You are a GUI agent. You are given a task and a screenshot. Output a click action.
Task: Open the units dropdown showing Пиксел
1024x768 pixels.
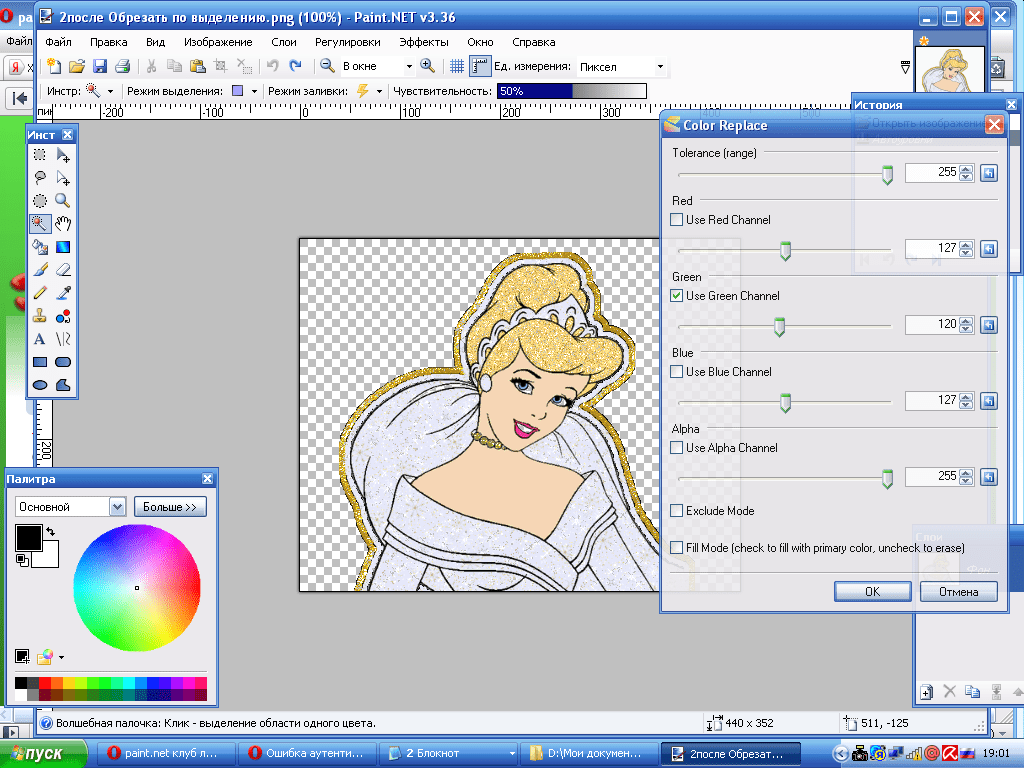660,67
